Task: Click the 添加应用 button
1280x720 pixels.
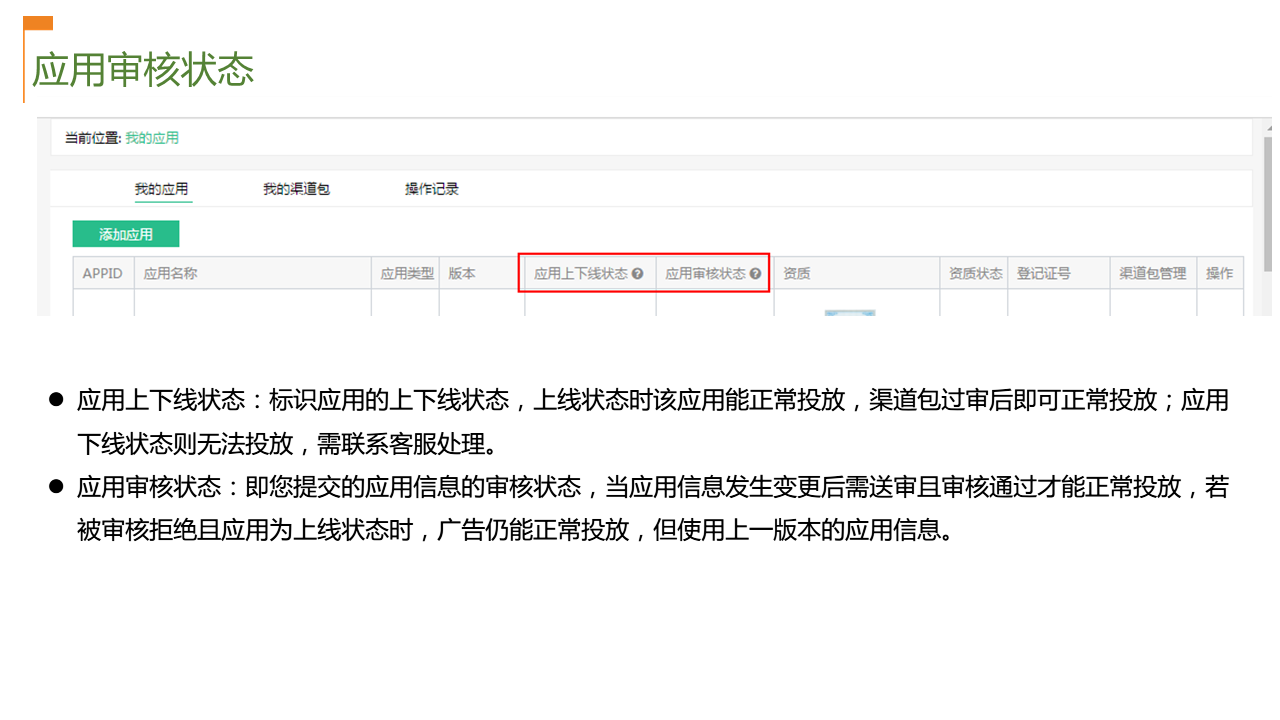Action: click(x=126, y=234)
